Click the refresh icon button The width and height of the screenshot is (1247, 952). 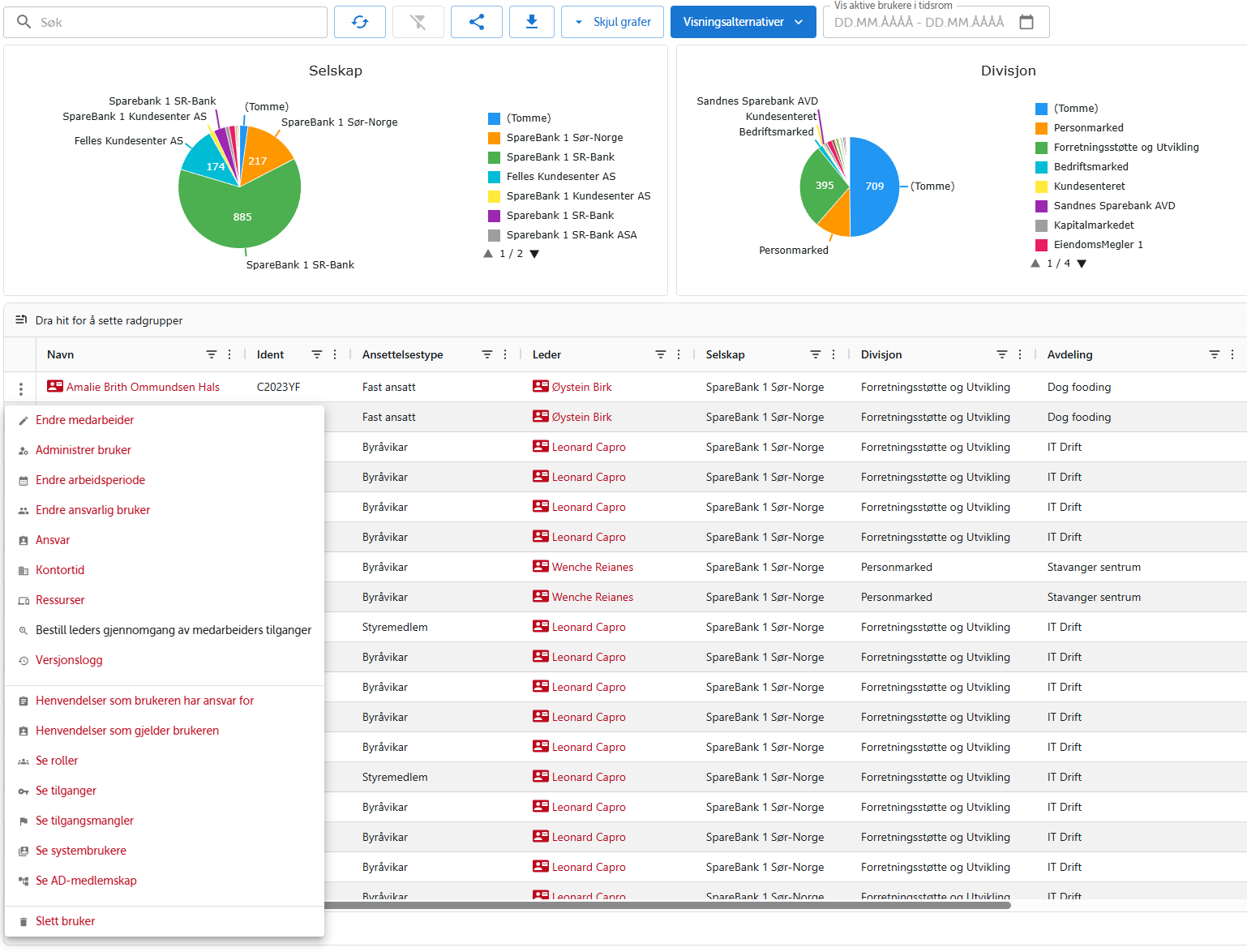(x=360, y=22)
